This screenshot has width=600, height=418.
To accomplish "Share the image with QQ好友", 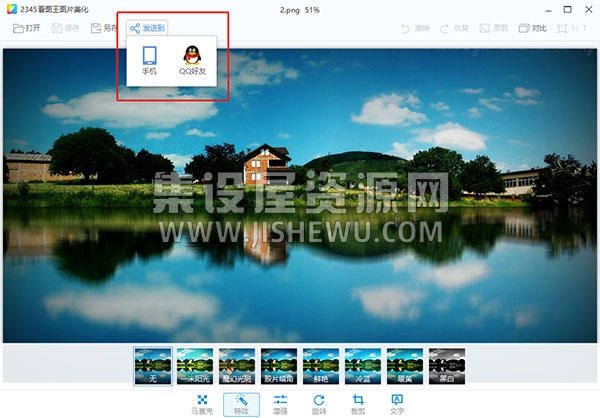I will pos(192,60).
